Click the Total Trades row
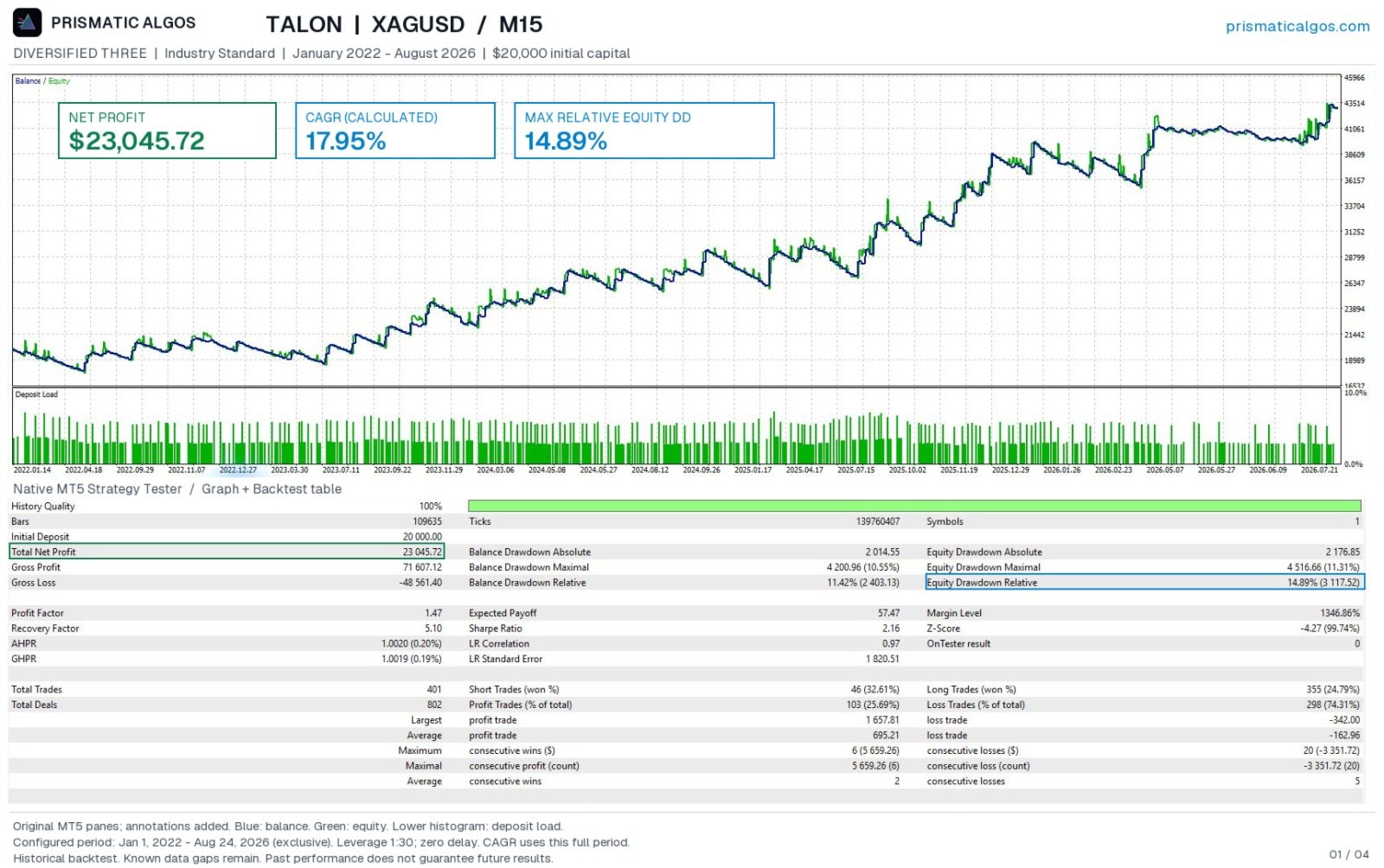 click(227, 690)
